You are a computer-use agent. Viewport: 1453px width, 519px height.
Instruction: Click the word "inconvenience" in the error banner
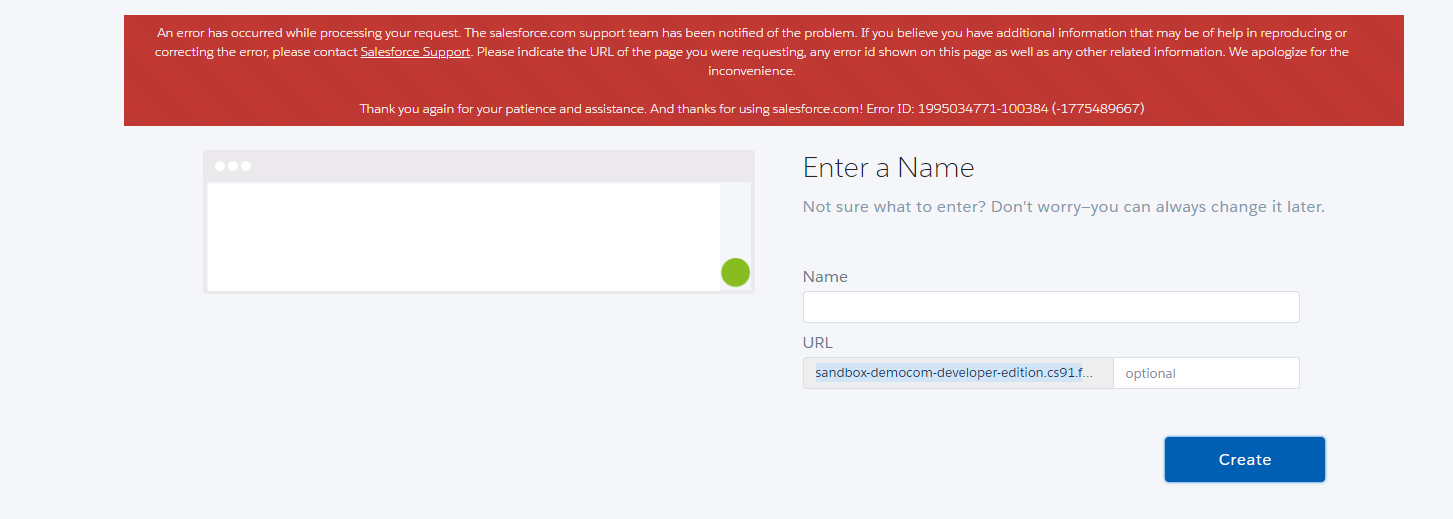[x=751, y=71]
